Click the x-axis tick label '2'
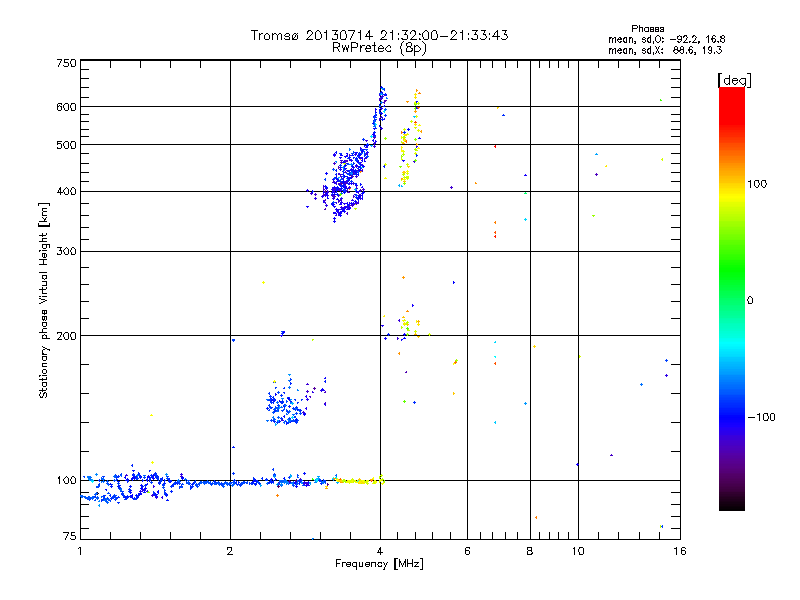800x600 pixels. click(230, 551)
